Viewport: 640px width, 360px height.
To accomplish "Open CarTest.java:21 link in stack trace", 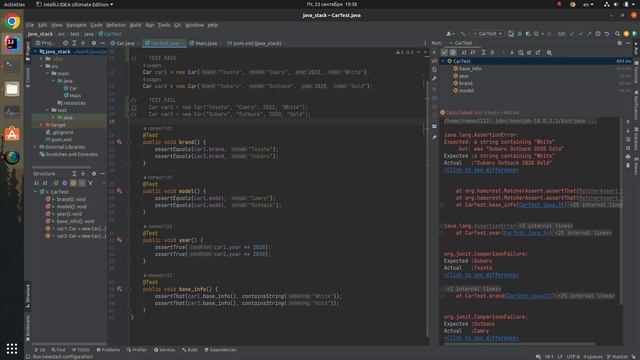I will point(530,296).
